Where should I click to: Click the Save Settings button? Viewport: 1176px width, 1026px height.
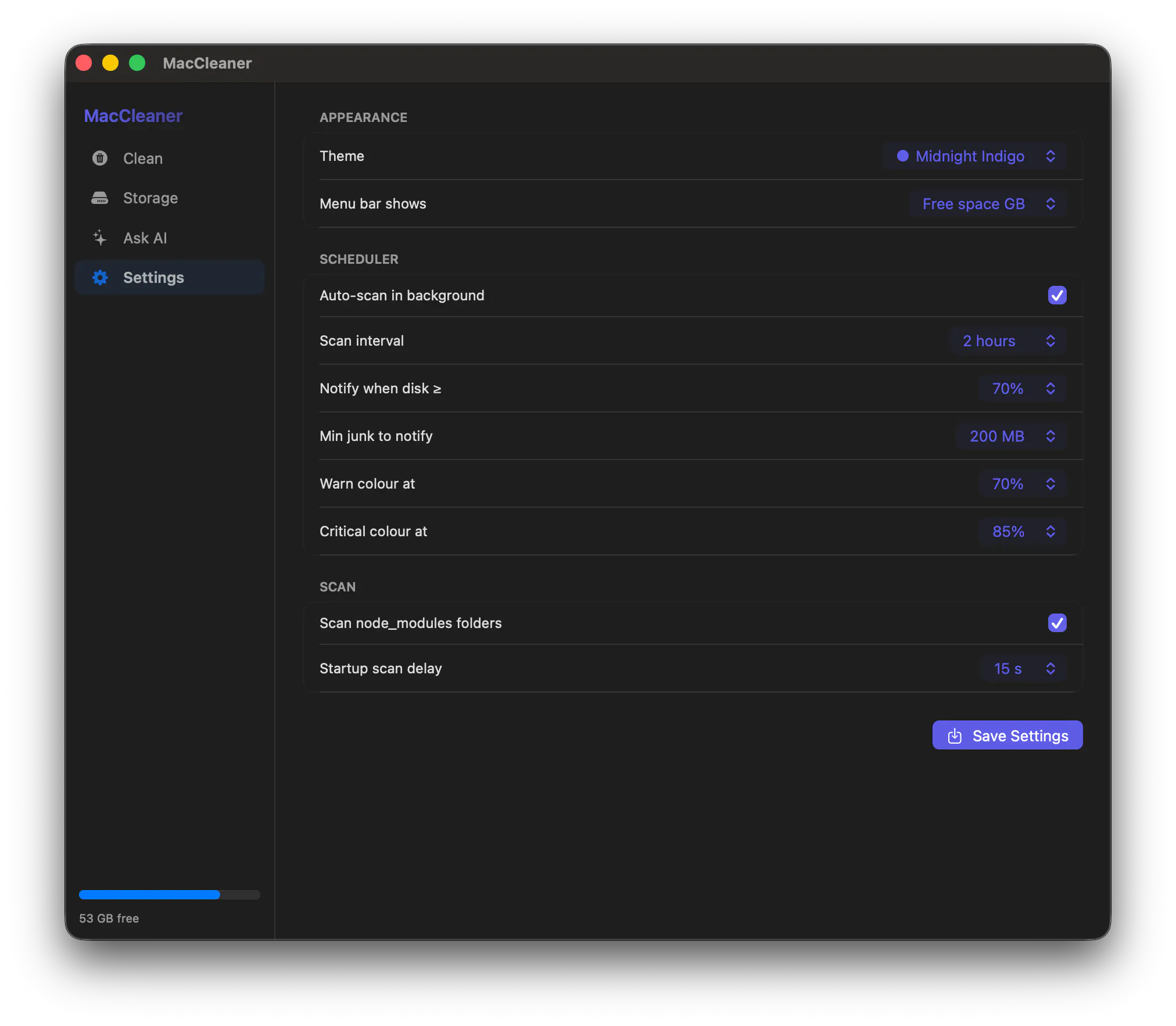(x=1008, y=736)
